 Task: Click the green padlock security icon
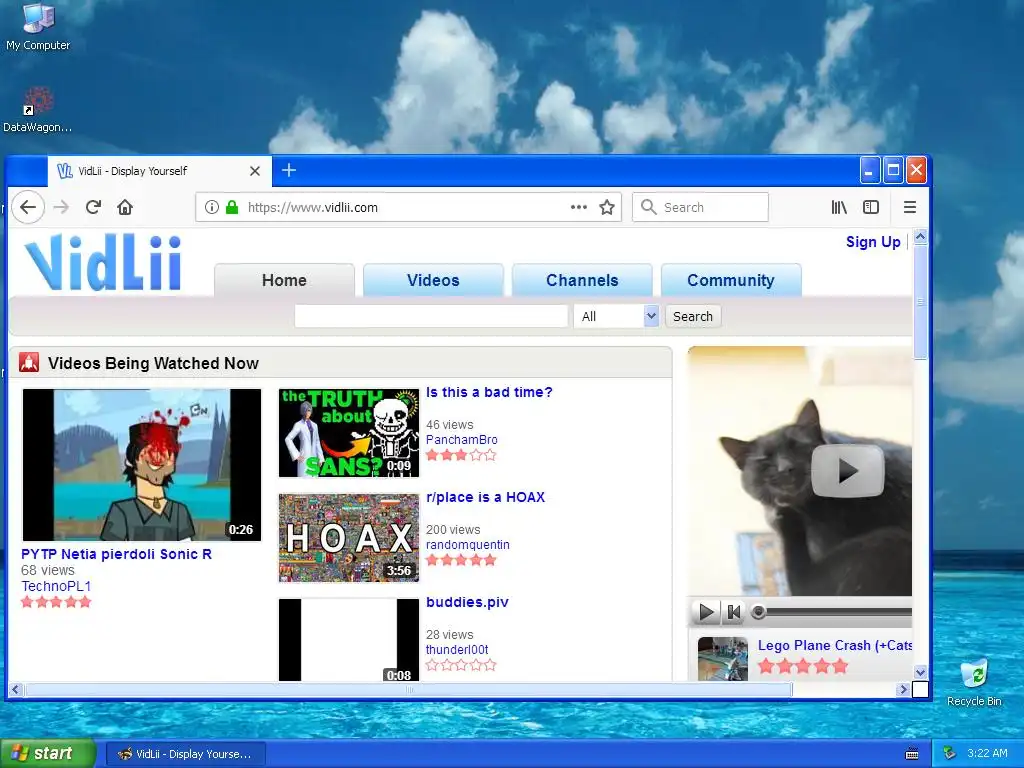[232, 207]
